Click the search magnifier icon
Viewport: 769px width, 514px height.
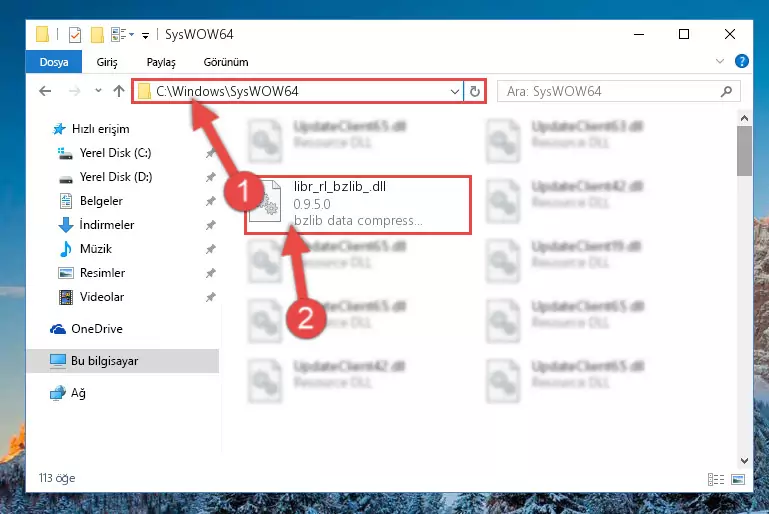pos(726,91)
